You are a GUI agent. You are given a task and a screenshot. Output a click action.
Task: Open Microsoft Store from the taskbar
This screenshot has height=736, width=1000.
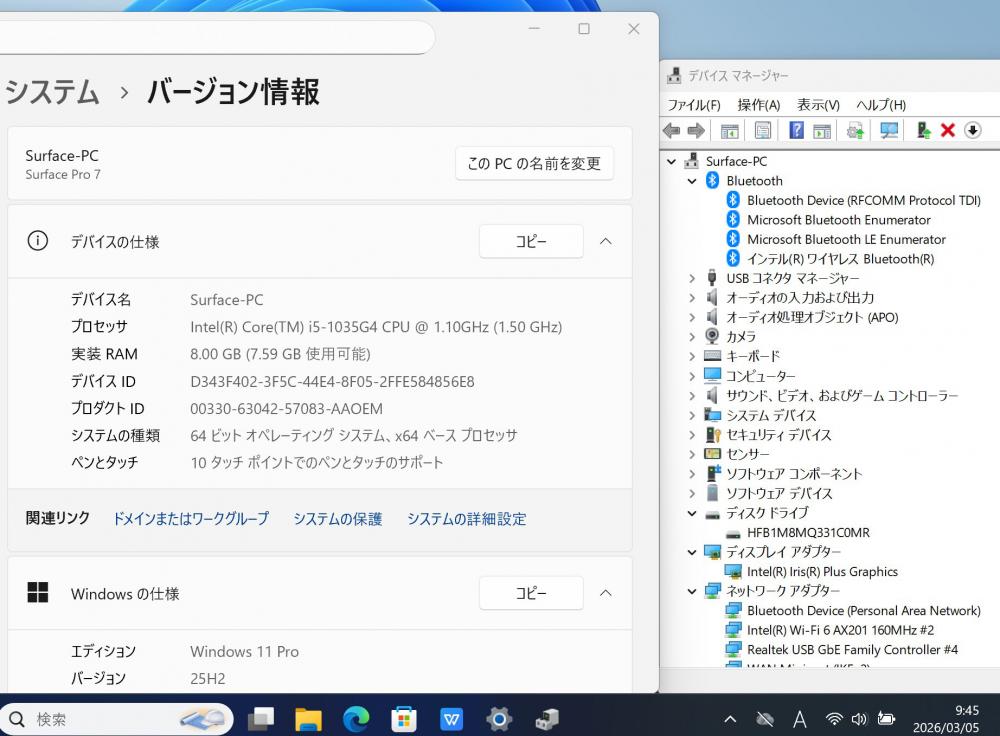point(403,718)
